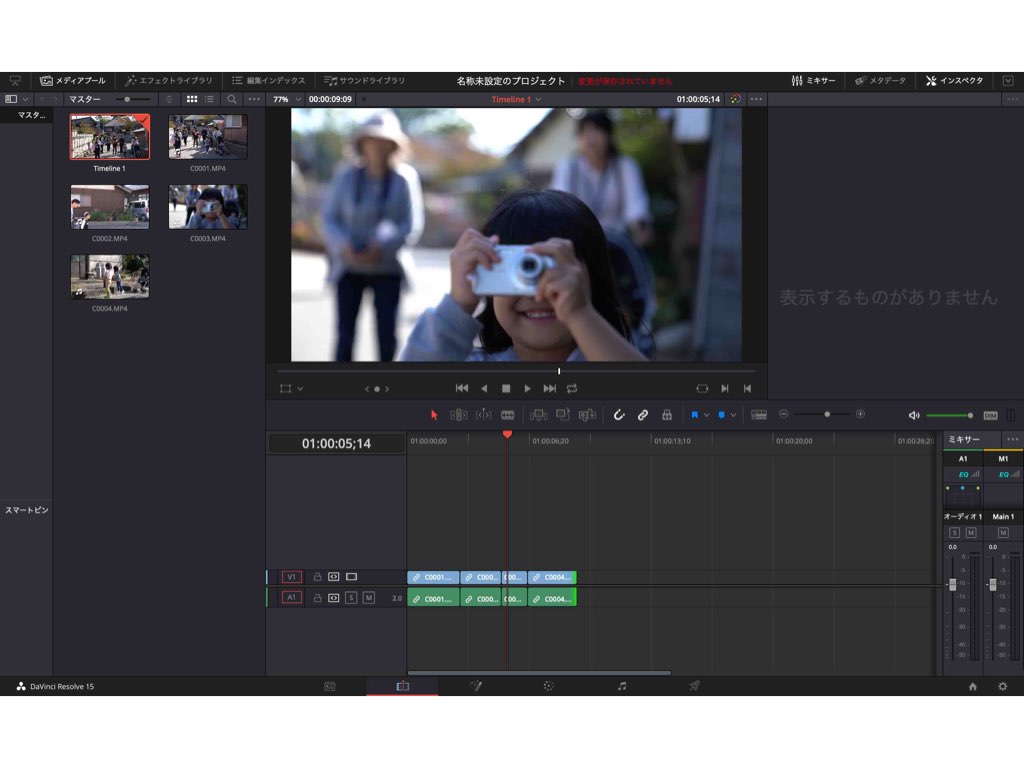Select the arrow selection mode tool
Screen dimensions: 1024x768
pyautogui.click(x=434, y=415)
